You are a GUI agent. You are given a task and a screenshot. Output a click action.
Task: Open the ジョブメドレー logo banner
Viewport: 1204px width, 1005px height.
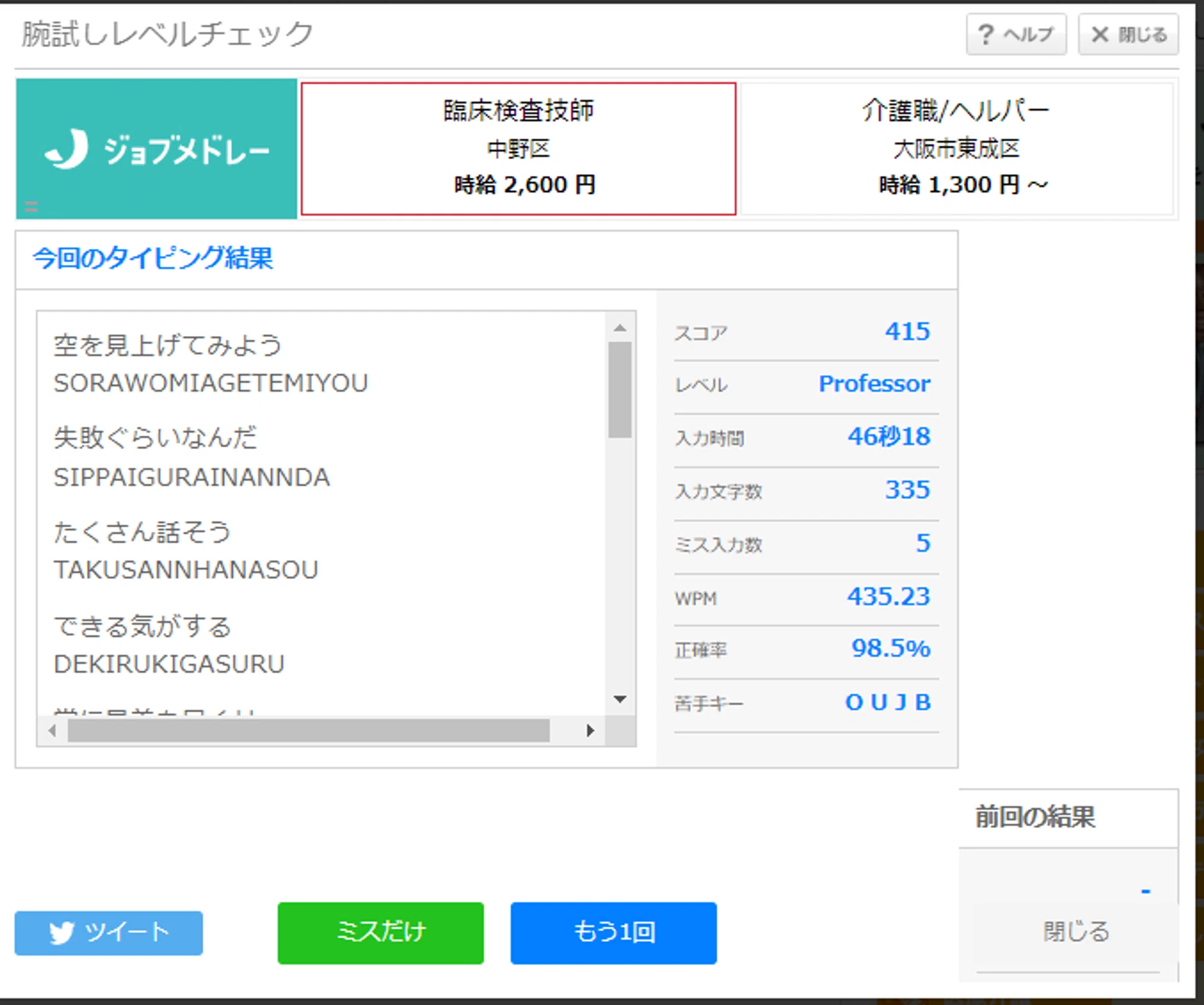pyautogui.click(x=157, y=149)
